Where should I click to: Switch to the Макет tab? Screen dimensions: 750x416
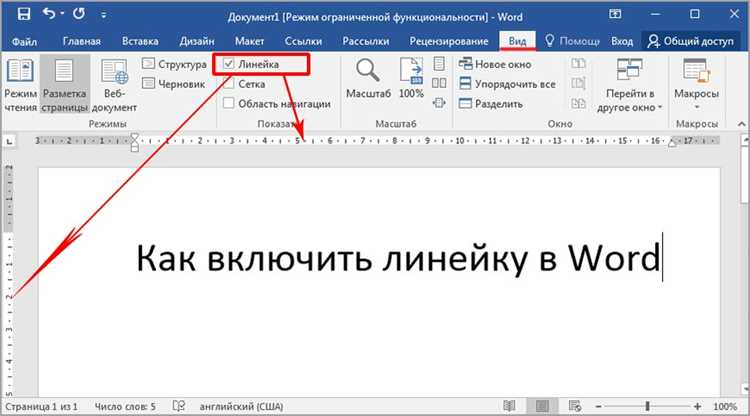[249, 41]
